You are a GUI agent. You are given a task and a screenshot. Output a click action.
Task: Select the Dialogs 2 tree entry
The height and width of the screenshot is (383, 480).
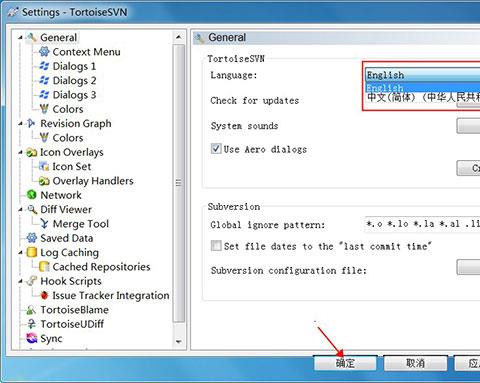click(x=74, y=80)
